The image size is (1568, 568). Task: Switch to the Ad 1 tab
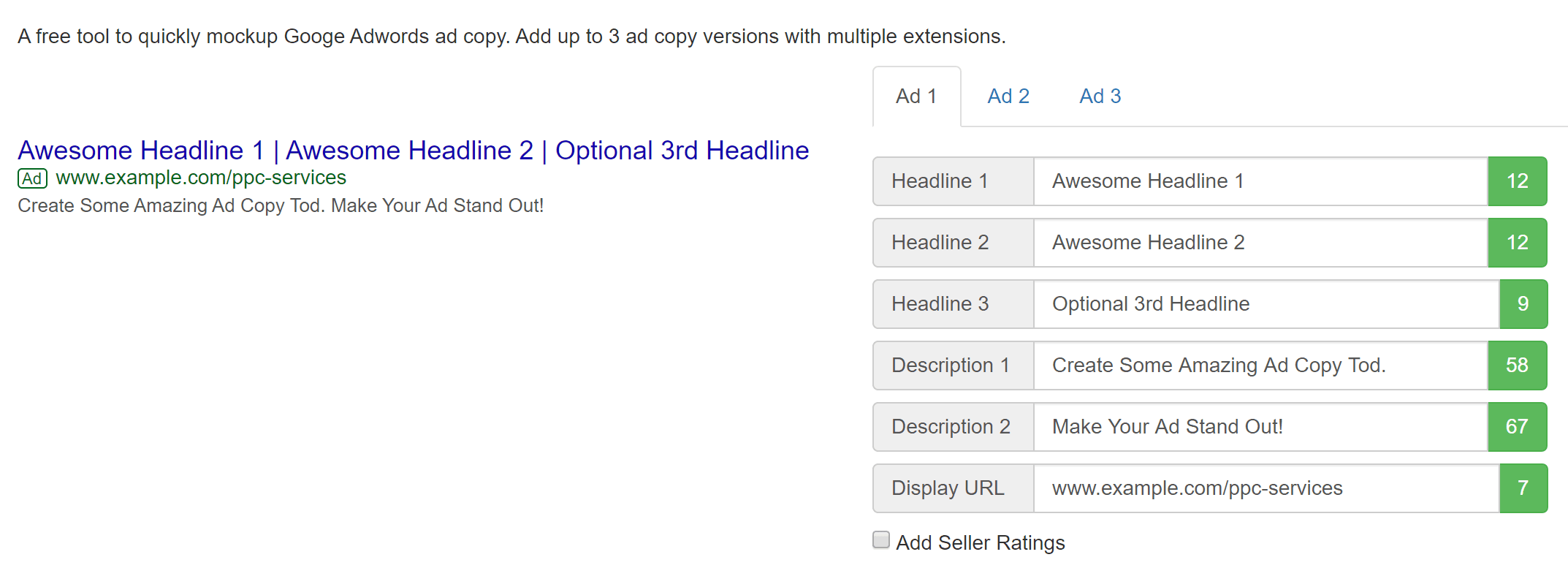(x=916, y=96)
